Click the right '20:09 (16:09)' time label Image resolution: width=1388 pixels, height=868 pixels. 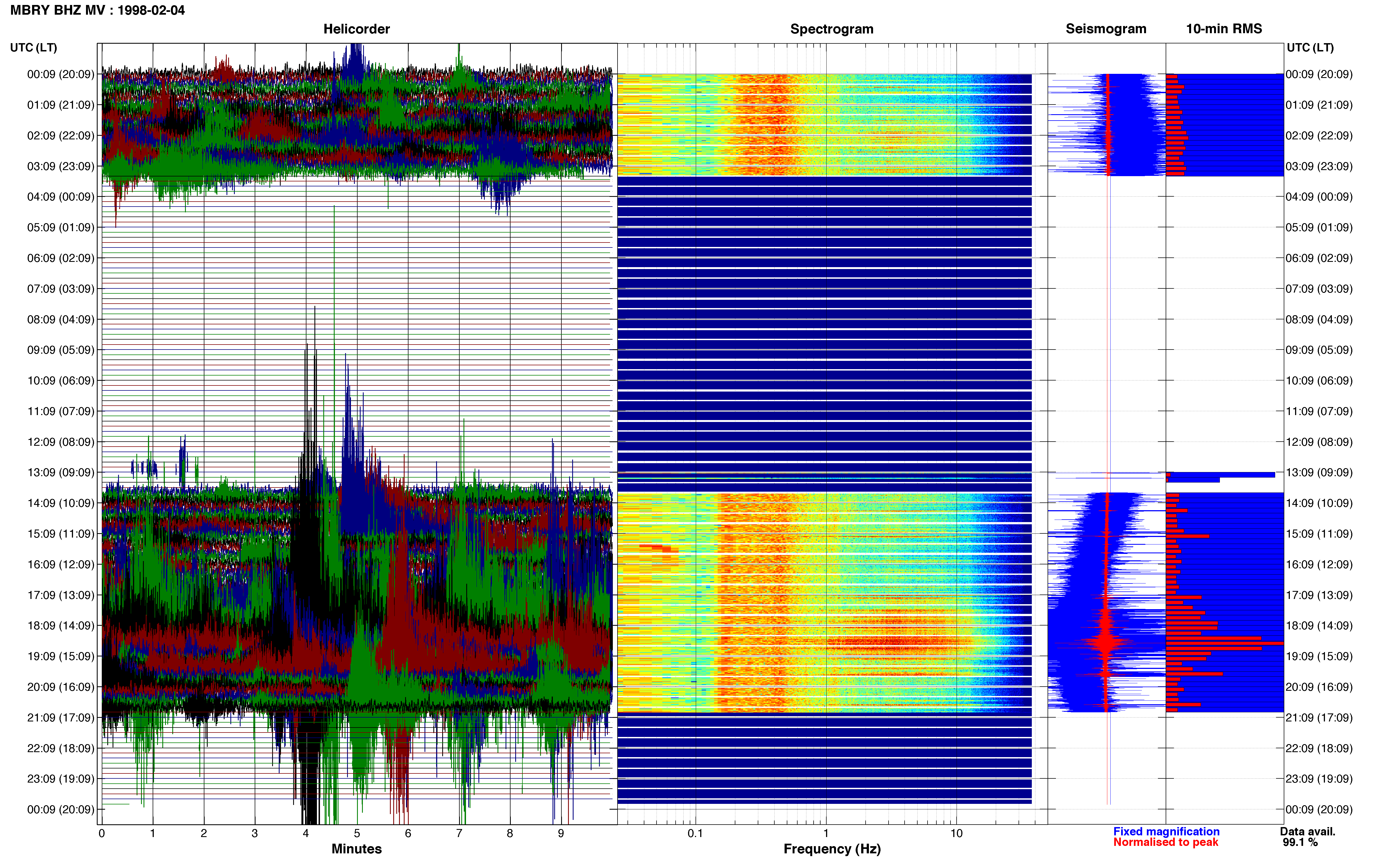click(1319, 687)
